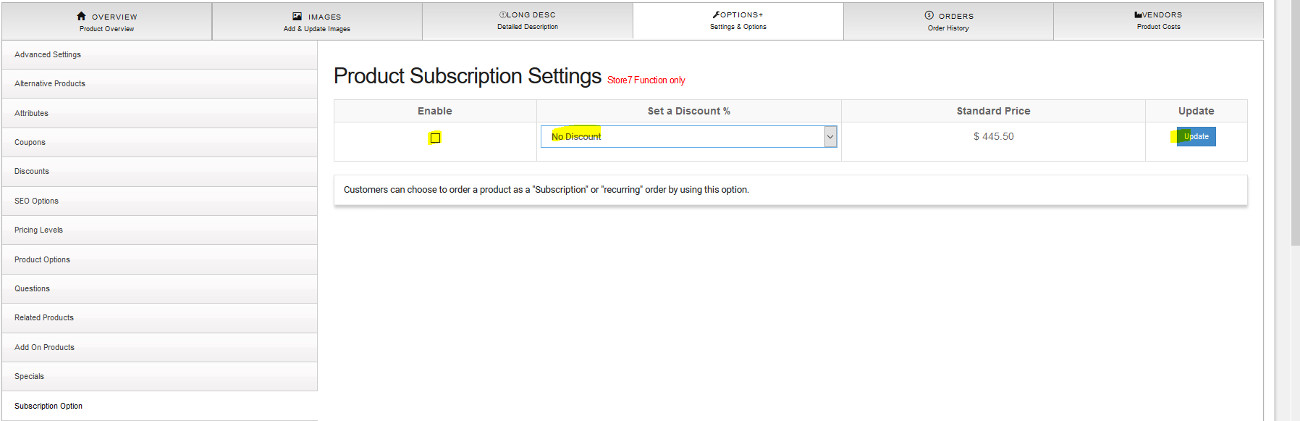This screenshot has width=1300, height=421.
Task: Enable the product subscription checkbox
Action: click(x=435, y=138)
